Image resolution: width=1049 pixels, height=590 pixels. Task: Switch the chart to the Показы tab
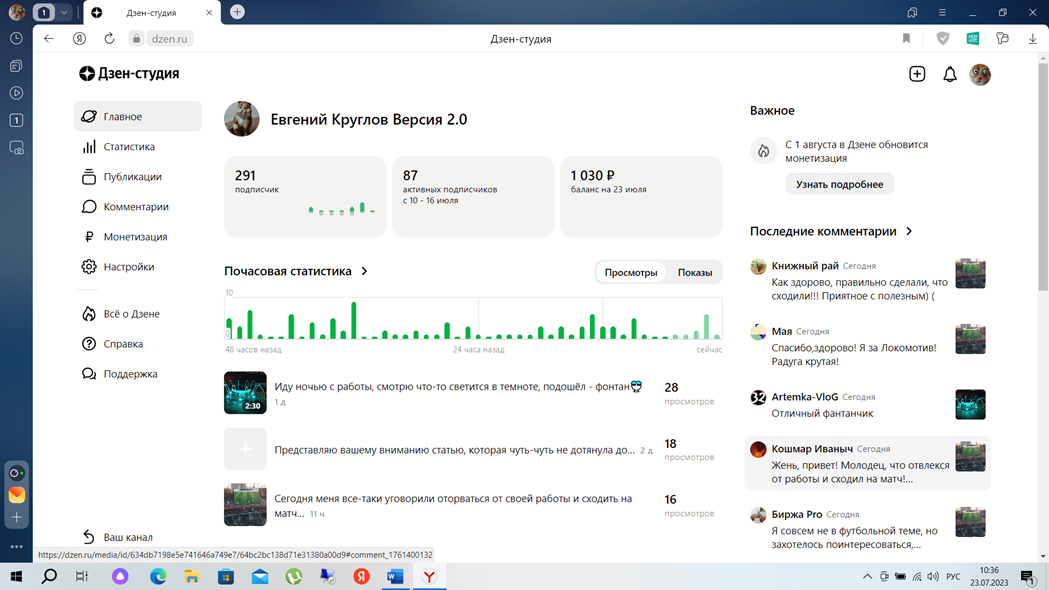695,272
